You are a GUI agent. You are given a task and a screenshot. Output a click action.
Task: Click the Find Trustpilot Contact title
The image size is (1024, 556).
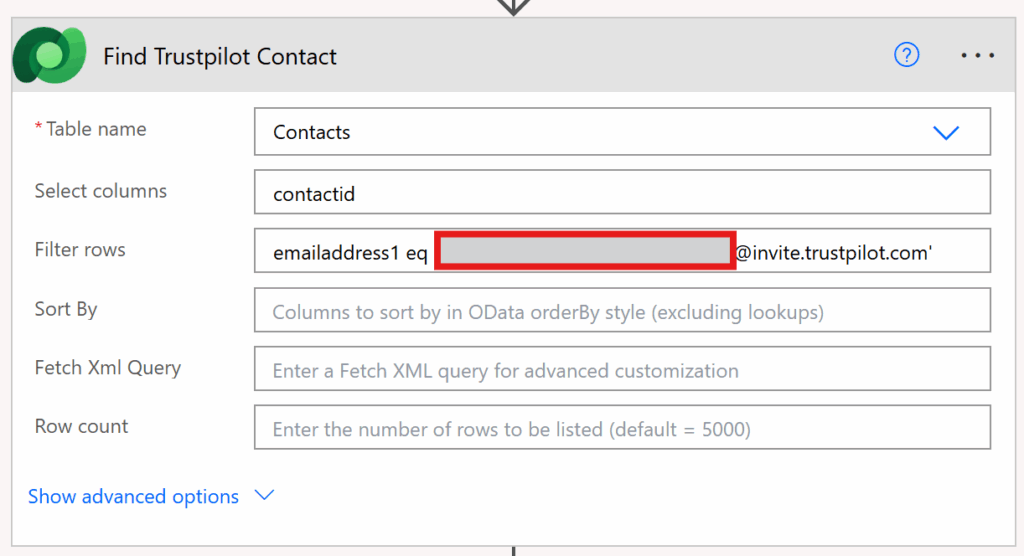click(x=220, y=57)
